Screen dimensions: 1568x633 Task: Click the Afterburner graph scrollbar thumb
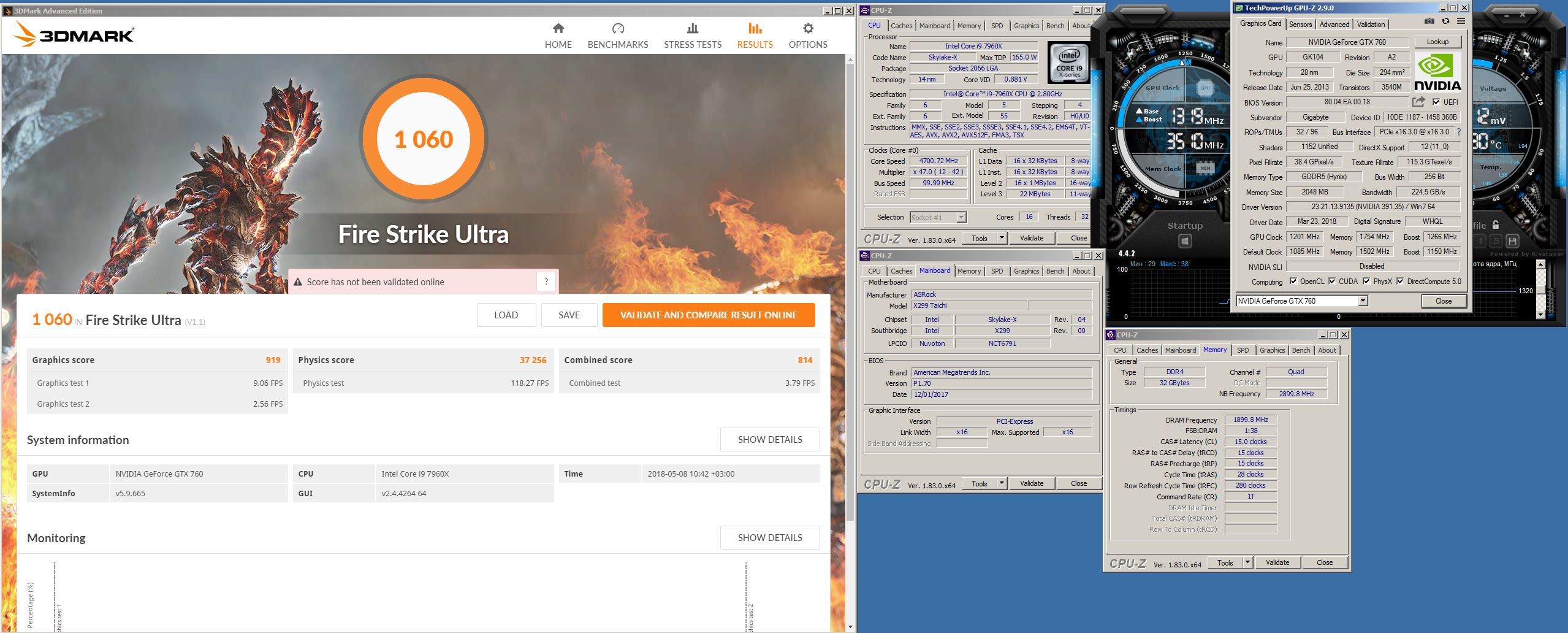1541,289
